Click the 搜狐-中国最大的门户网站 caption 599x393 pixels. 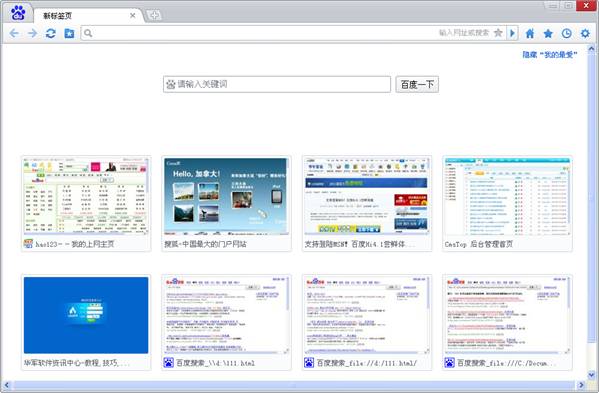click(205, 244)
